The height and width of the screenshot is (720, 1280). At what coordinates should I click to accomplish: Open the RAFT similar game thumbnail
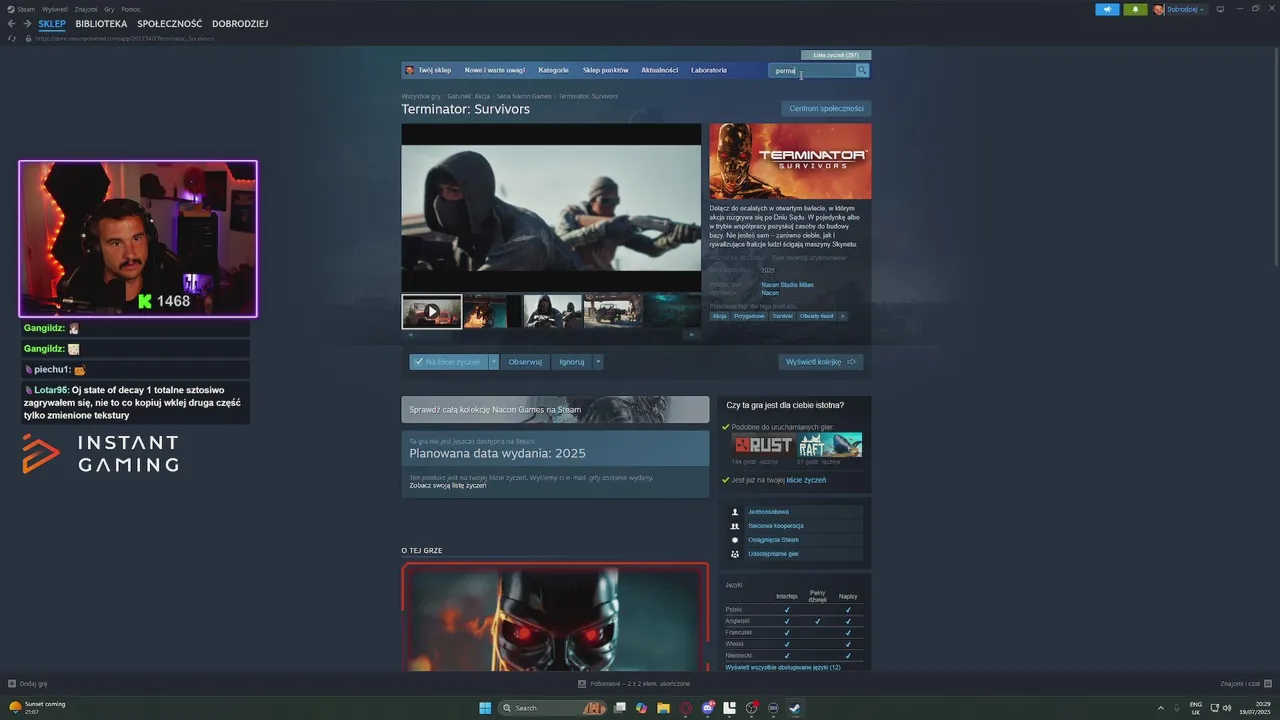click(x=830, y=445)
